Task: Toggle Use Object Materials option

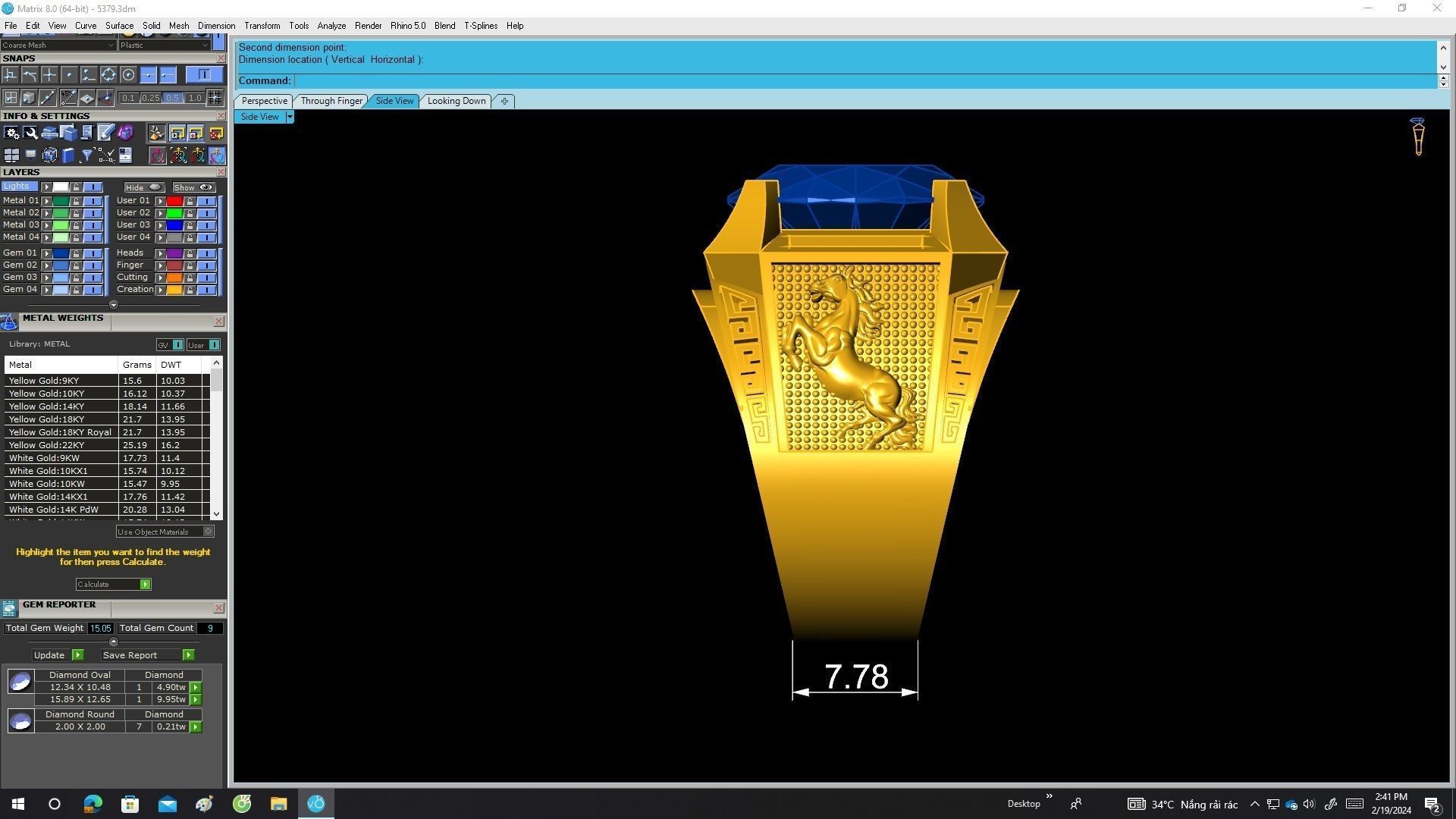Action: [x=165, y=532]
